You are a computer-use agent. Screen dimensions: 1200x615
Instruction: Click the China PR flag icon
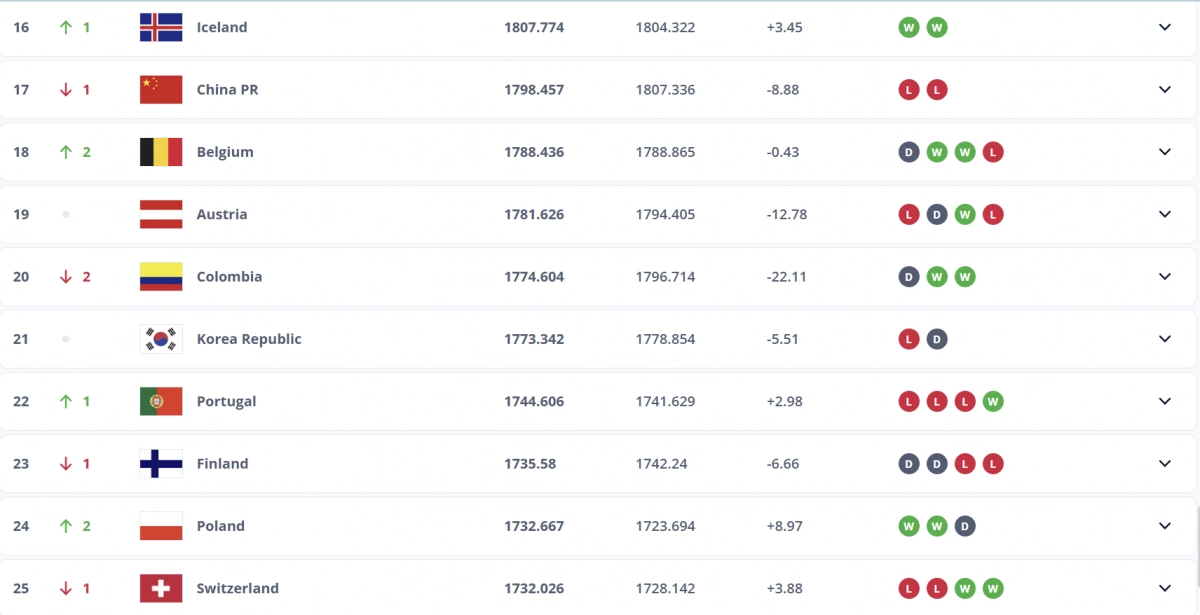coord(161,90)
